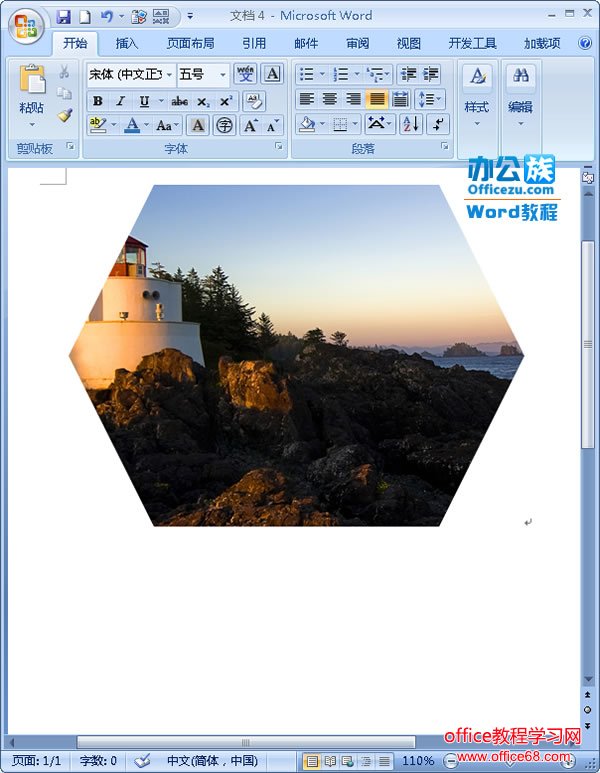Shrink font size
The image size is (600, 773).
pos(273,125)
